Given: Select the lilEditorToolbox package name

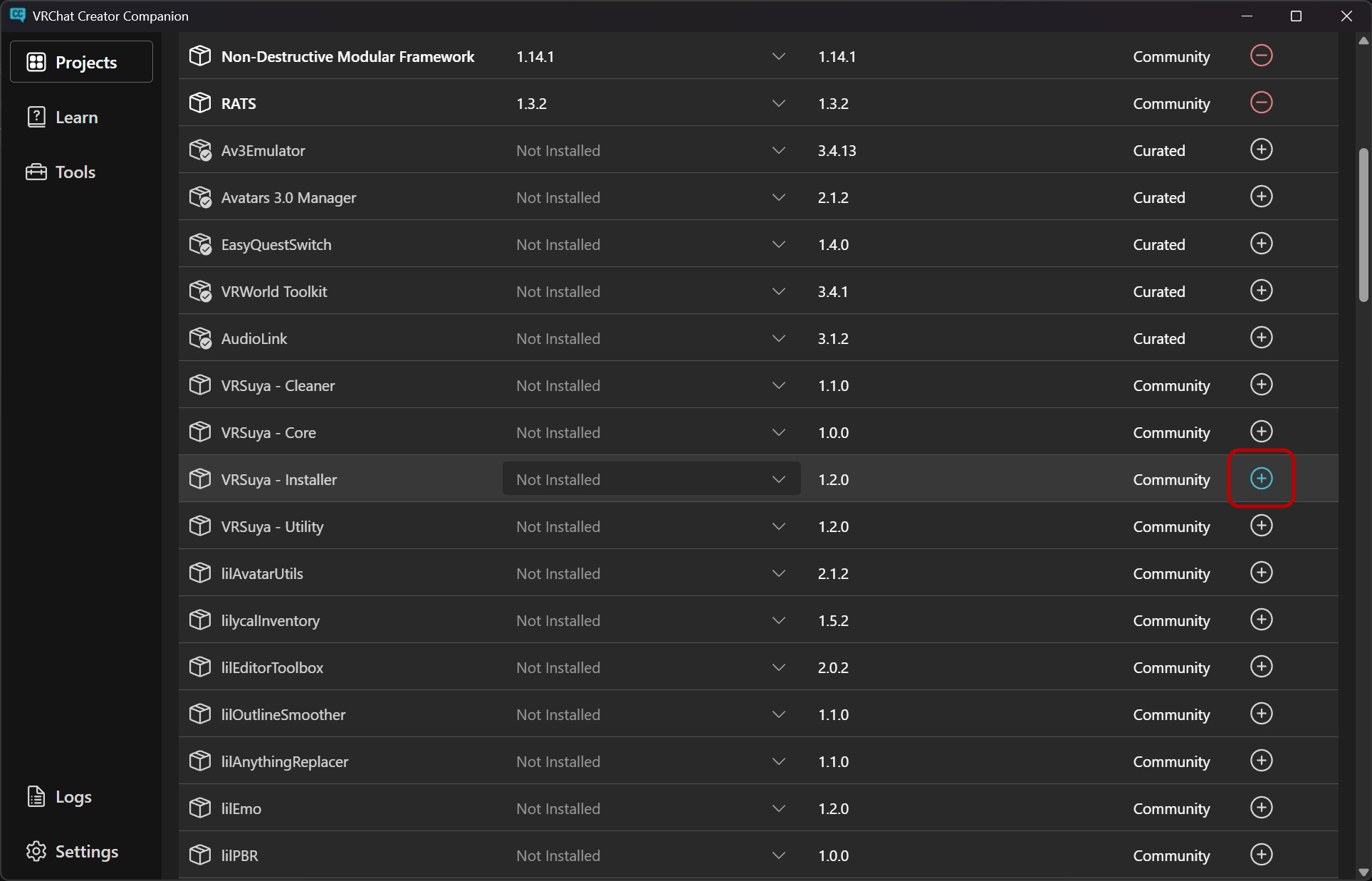Looking at the screenshot, I should [272, 667].
